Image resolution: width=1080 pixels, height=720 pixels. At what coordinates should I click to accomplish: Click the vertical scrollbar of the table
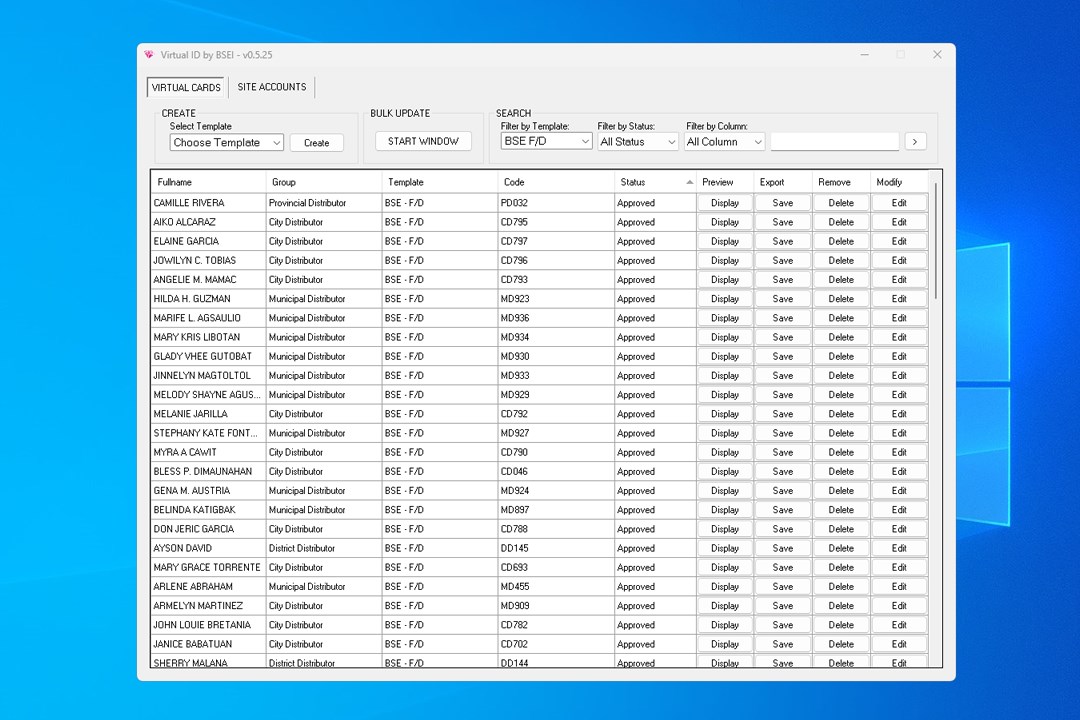935,241
